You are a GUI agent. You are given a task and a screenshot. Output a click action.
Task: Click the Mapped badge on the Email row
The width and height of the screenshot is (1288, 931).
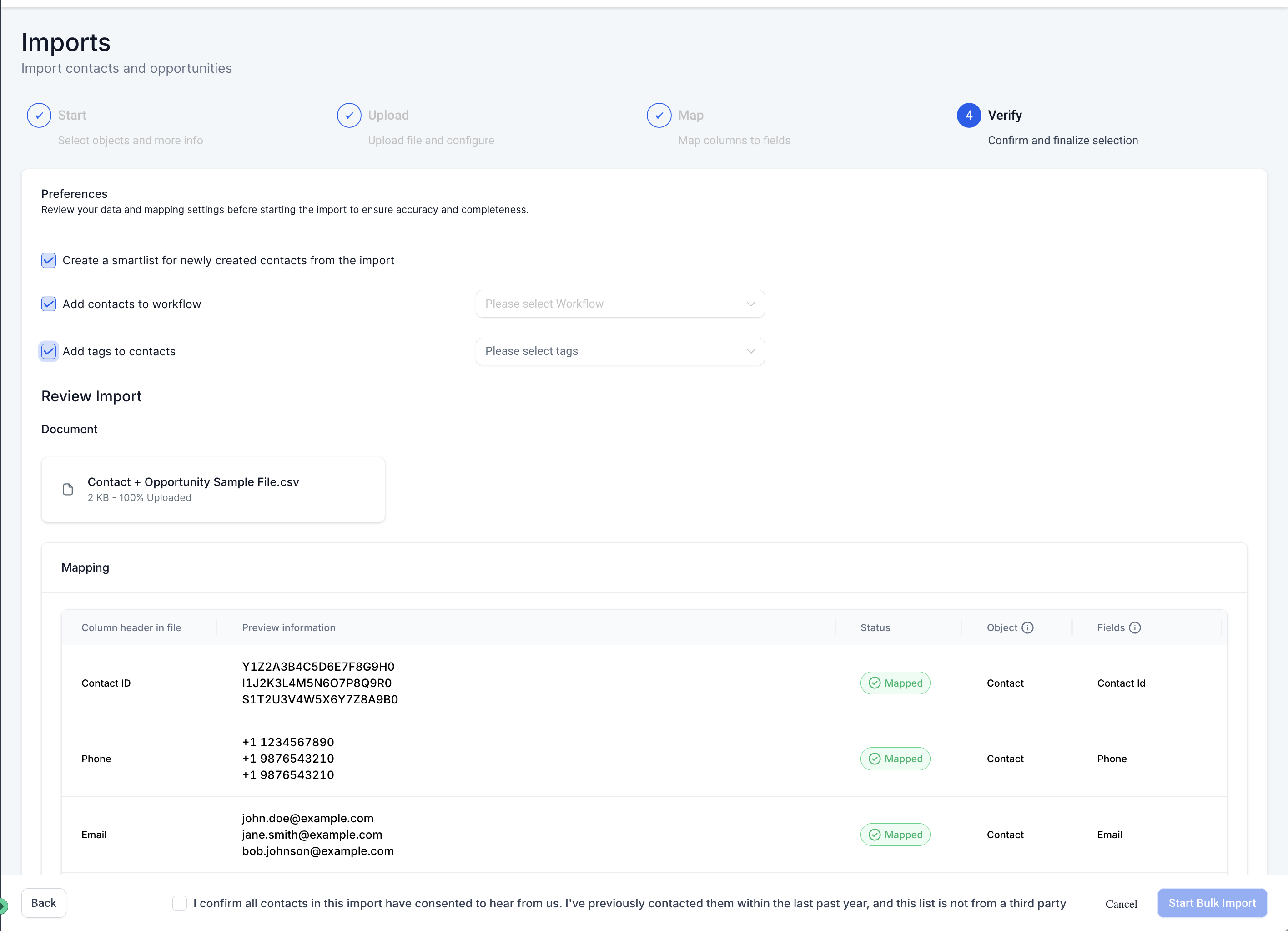pyautogui.click(x=895, y=835)
